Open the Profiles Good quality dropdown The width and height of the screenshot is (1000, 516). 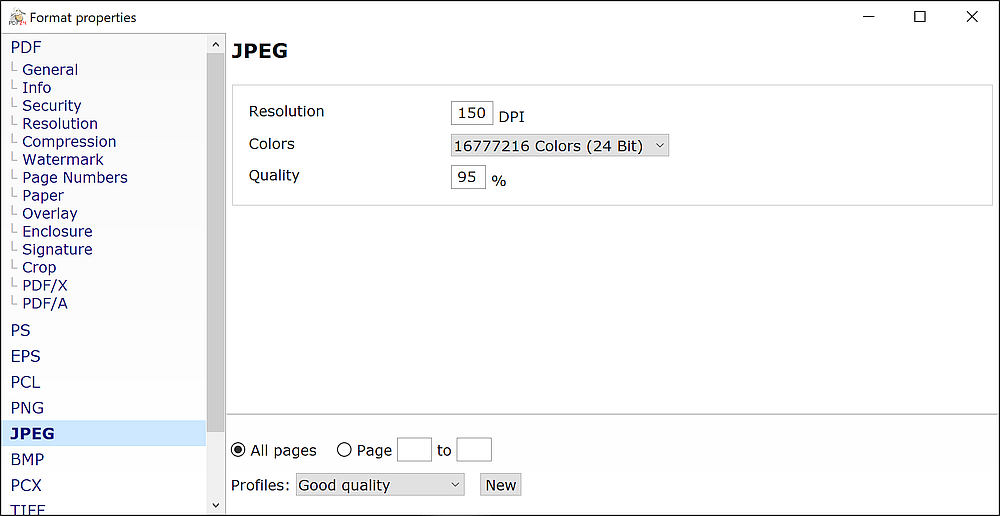click(380, 485)
